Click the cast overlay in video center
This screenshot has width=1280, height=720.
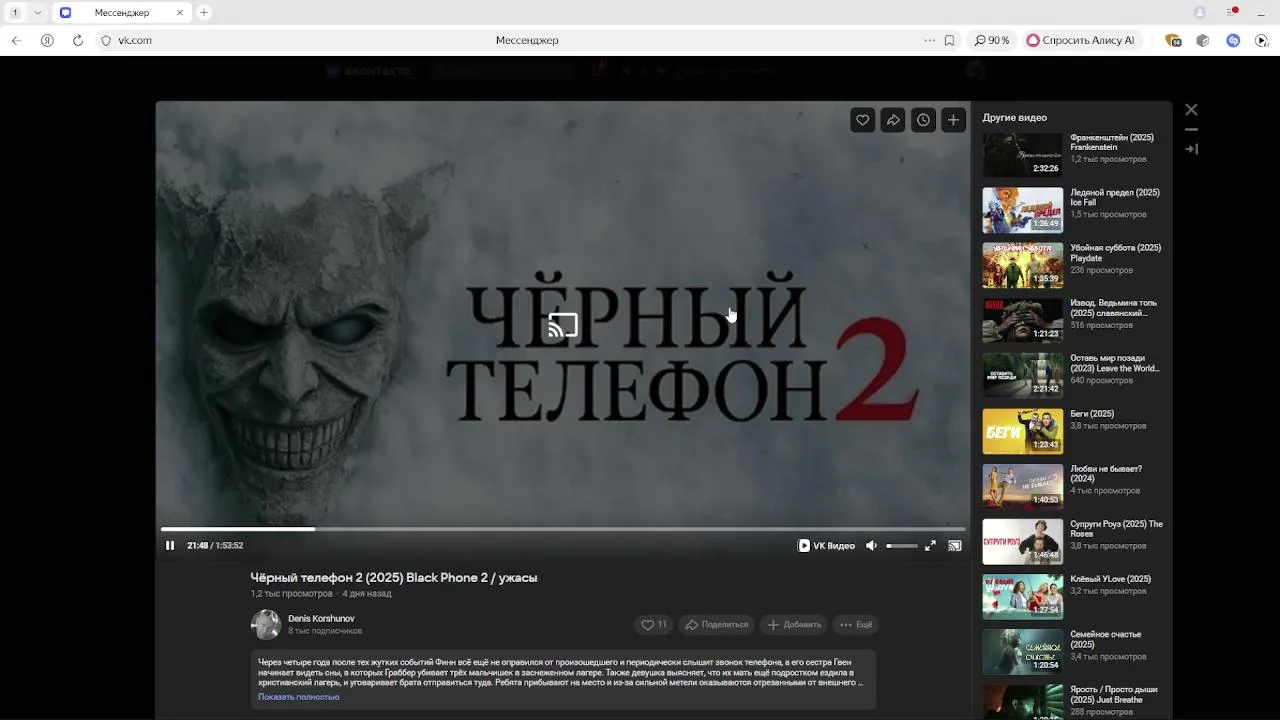click(563, 325)
